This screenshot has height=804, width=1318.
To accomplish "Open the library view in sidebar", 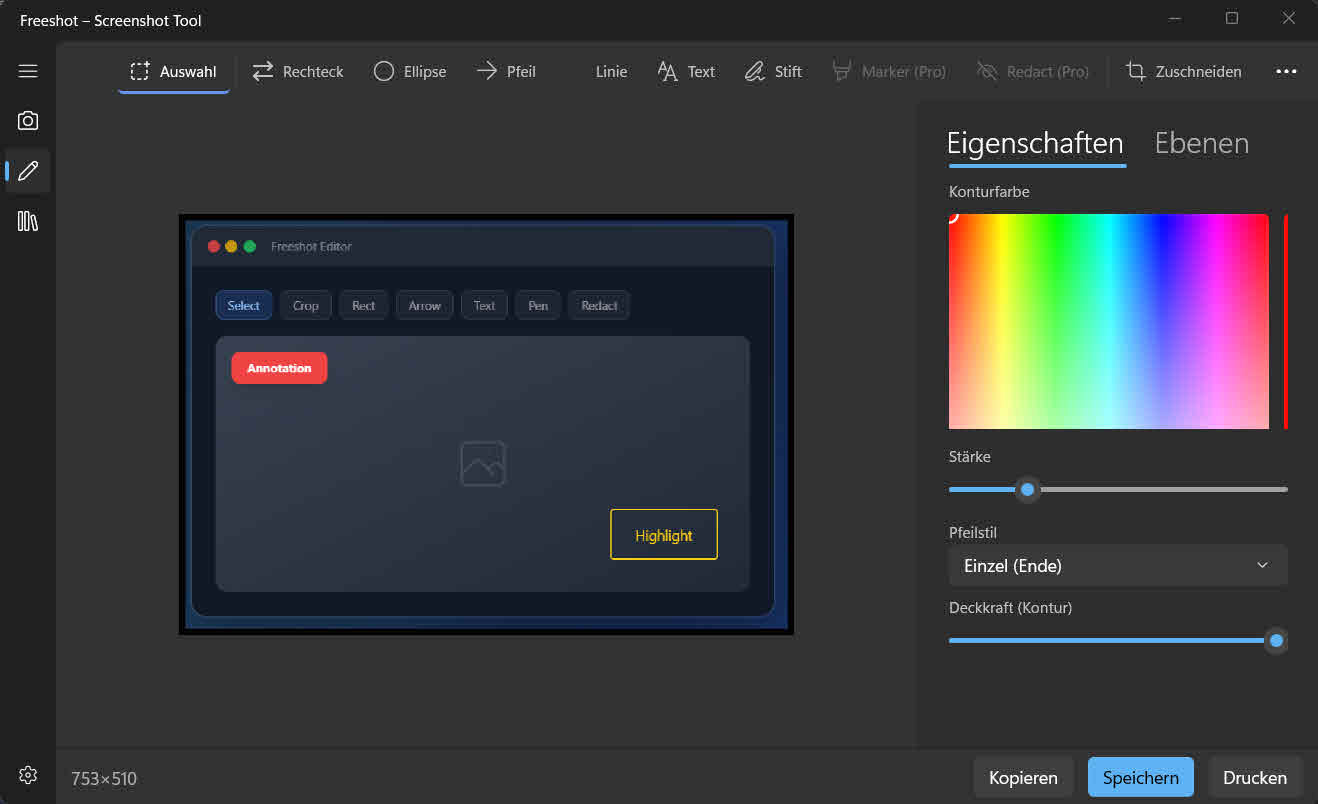I will 28,221.
